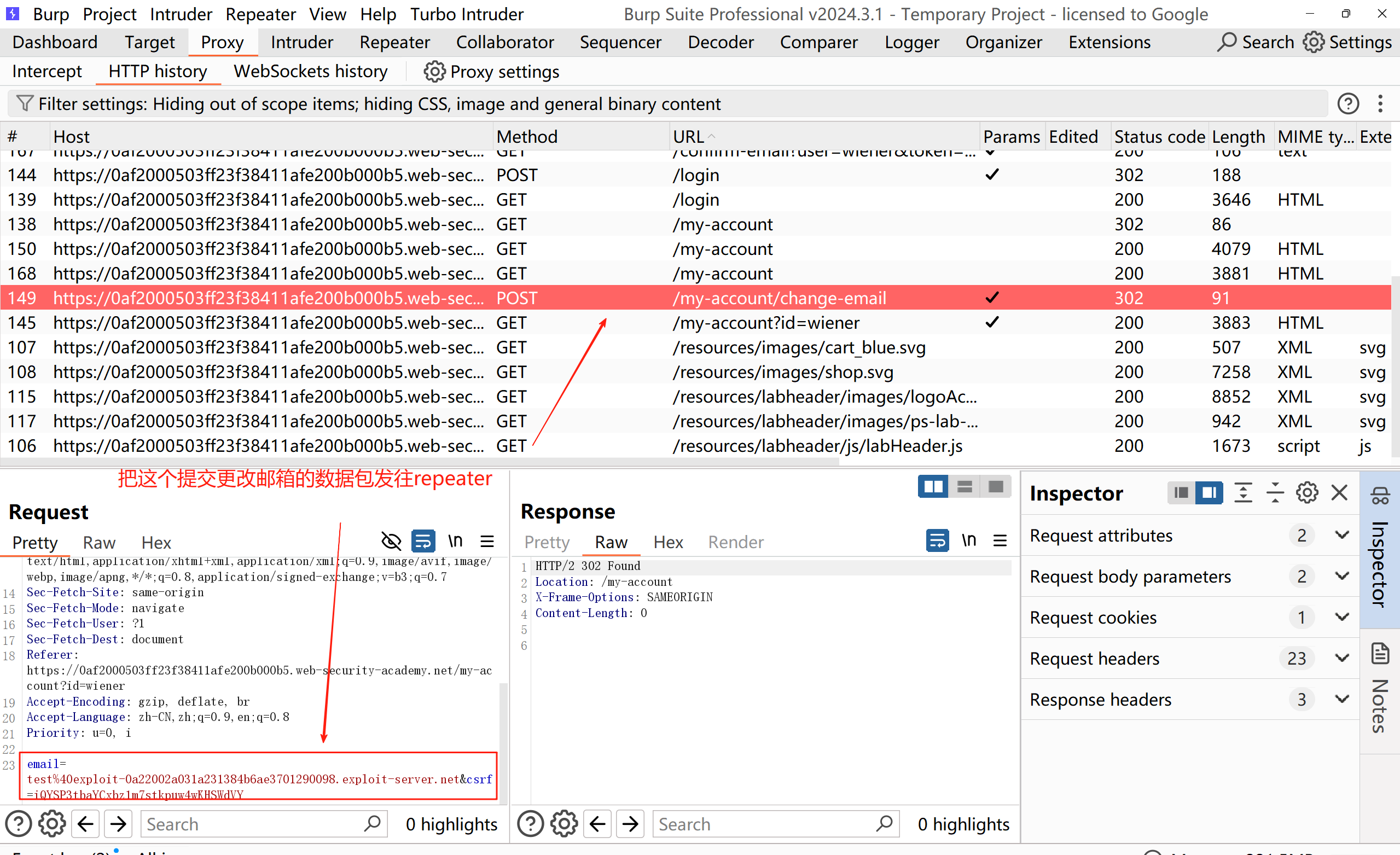Toggle line wrap in request pane
Screen dimensions: 1400x855
[x=423, y=541]
